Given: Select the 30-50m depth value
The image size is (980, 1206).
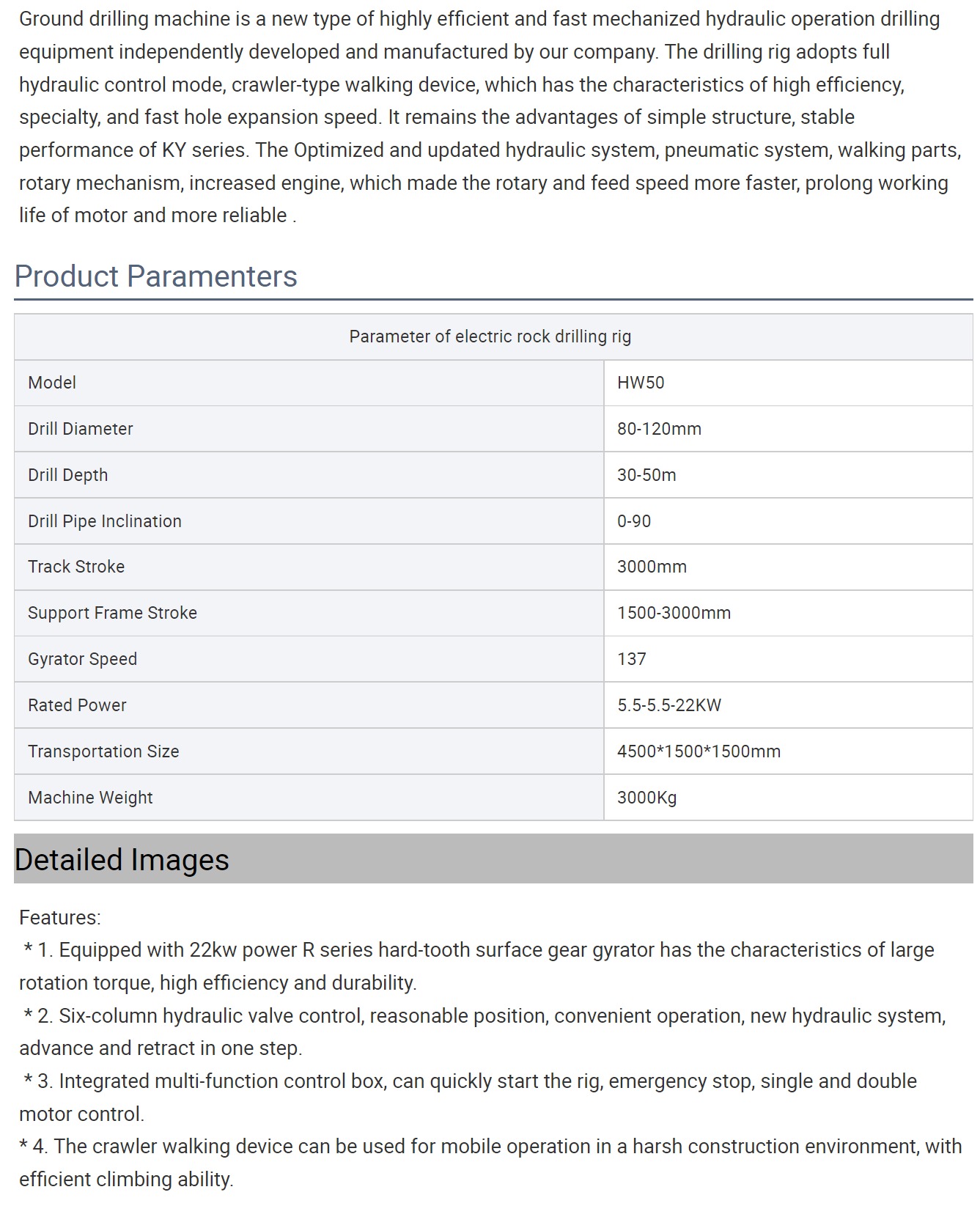Looking at the screenshot, I should (646, 475).
